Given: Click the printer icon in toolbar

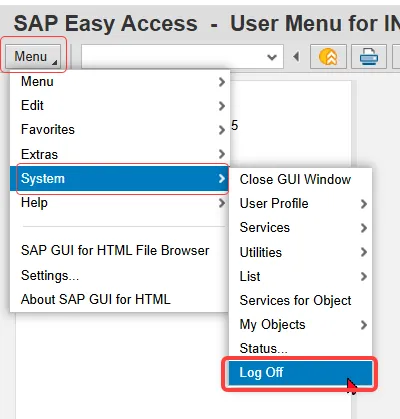Looking at the screenshot, I should [x=369, y=57].
